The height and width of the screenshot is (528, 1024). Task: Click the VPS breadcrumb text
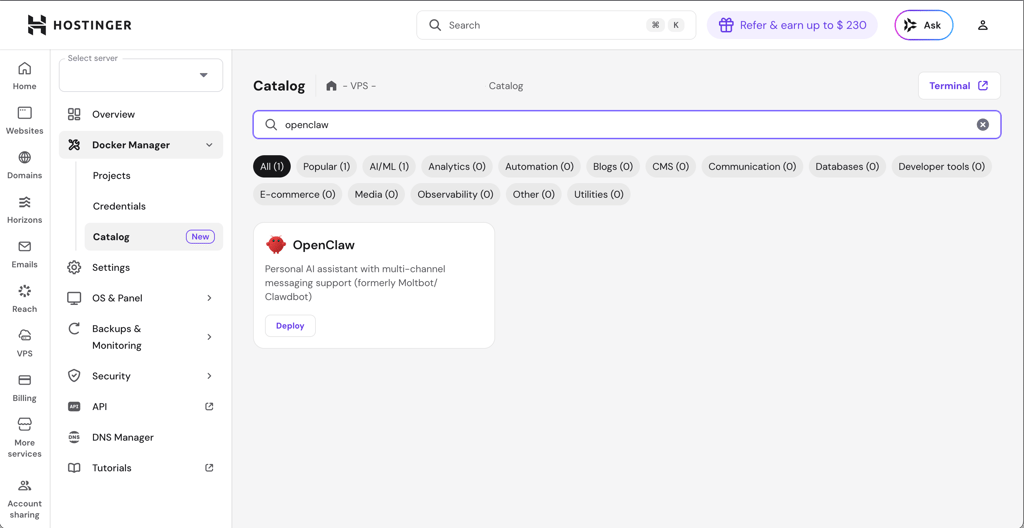(359, 86)
